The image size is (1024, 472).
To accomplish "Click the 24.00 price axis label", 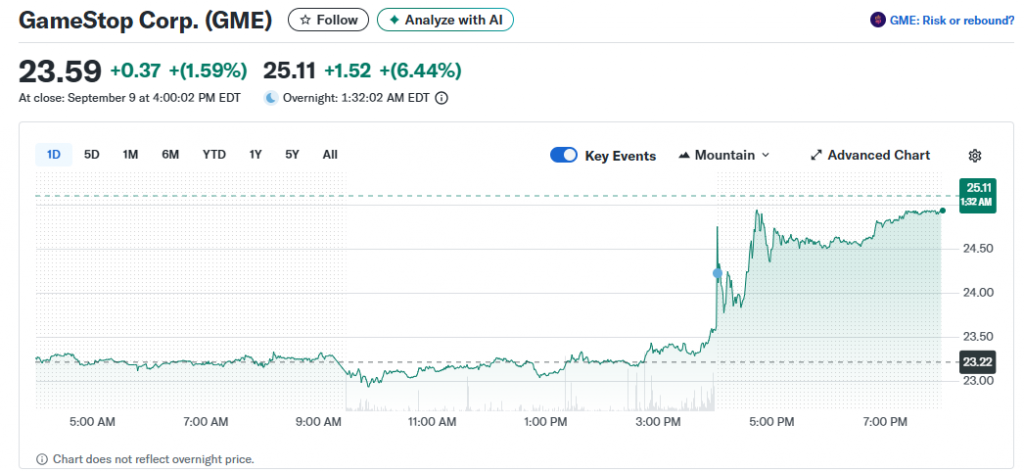I will (x=976, y=292).
